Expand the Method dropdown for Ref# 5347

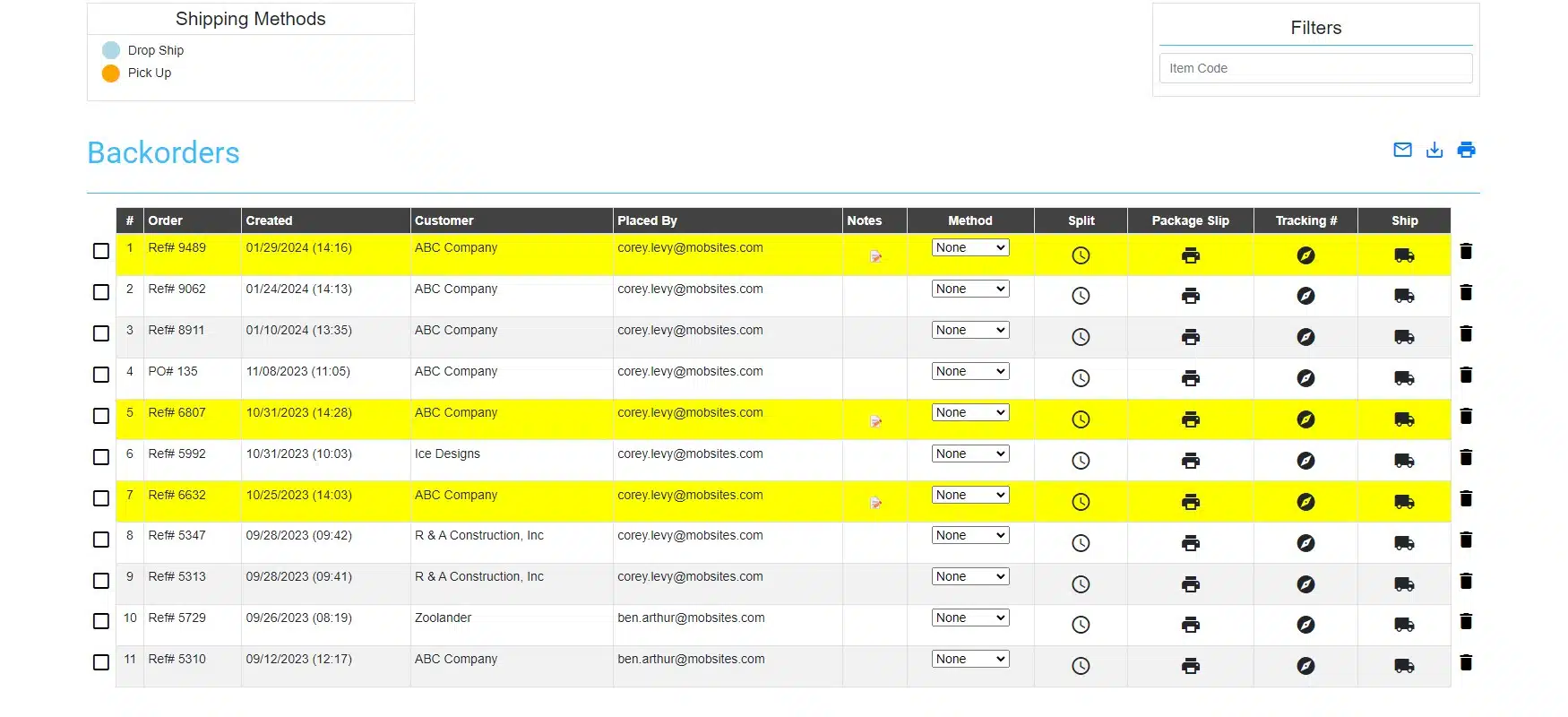970,535
